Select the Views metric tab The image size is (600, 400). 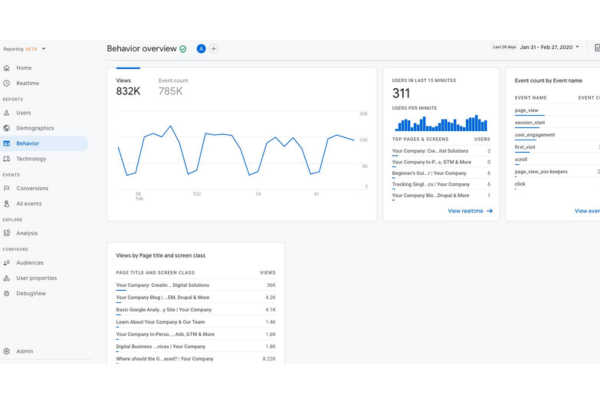click(128, 87)
